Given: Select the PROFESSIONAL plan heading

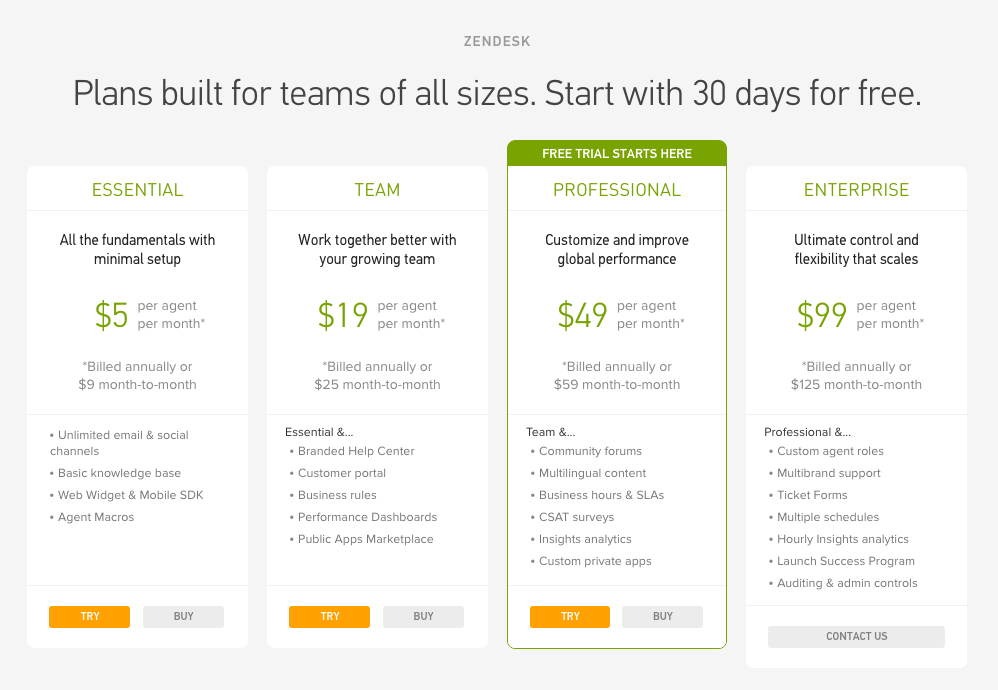Looking at the screenshot, I should (617, 190).
